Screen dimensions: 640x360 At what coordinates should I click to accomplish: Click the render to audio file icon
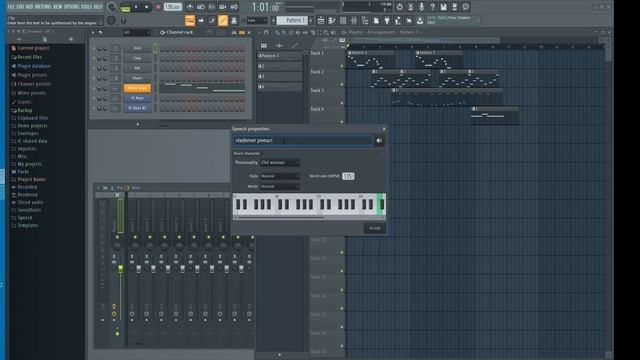pos(454,7)
